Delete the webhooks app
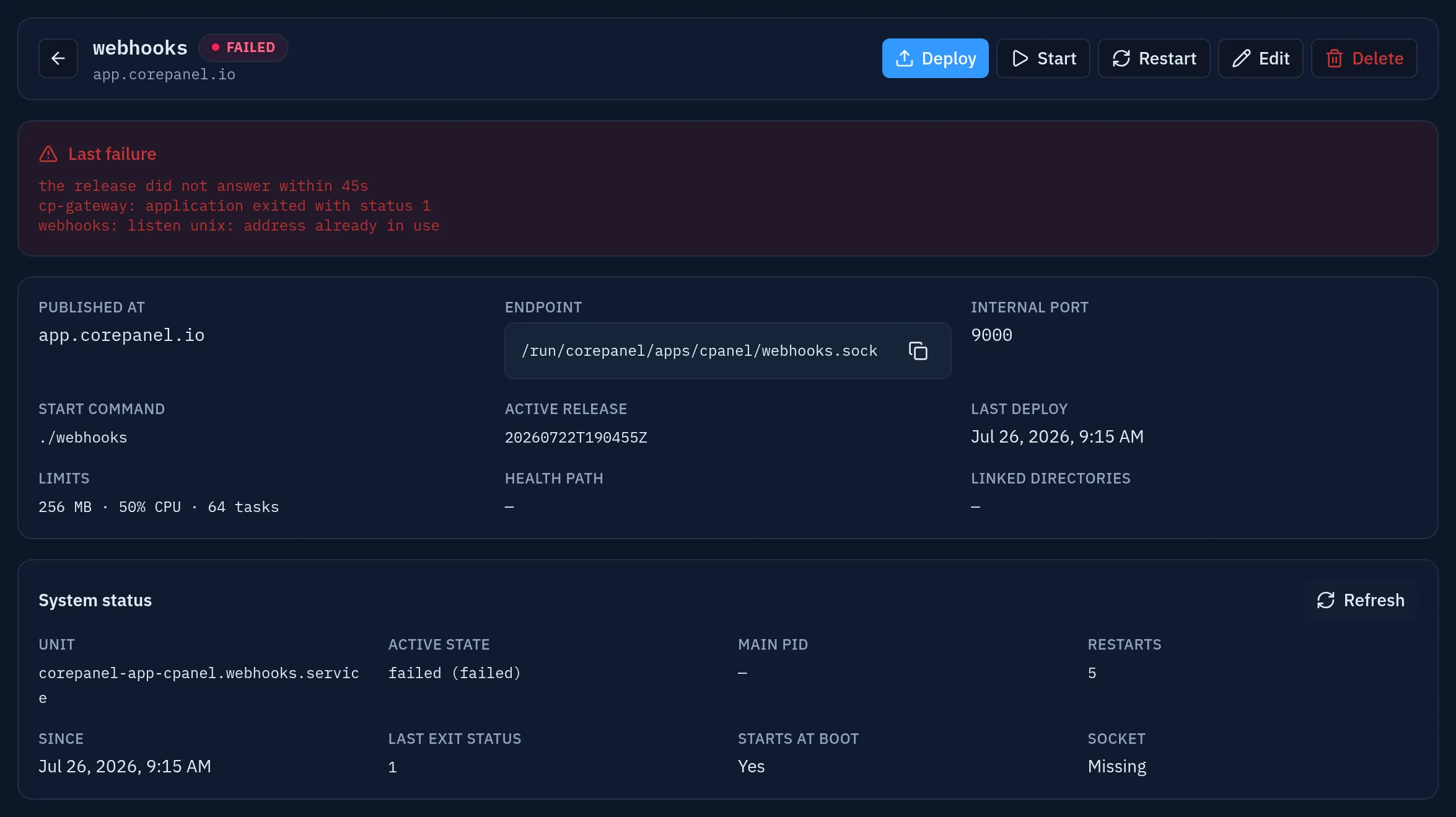The image size is (1456, 817). tap(1364, 58)
